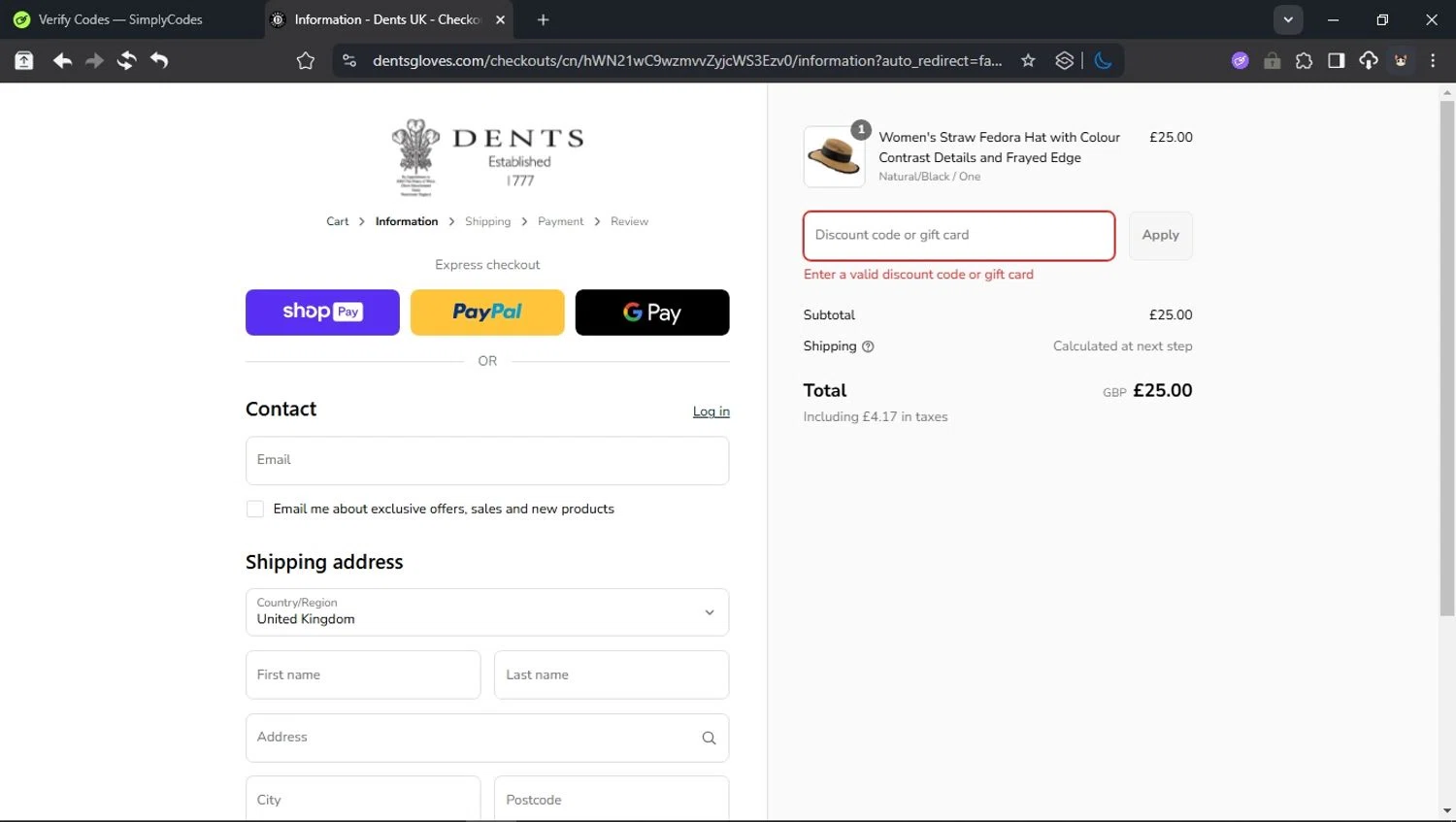Click the First name field
This screenshot has height=822, width=1456.
pos(363,675)
